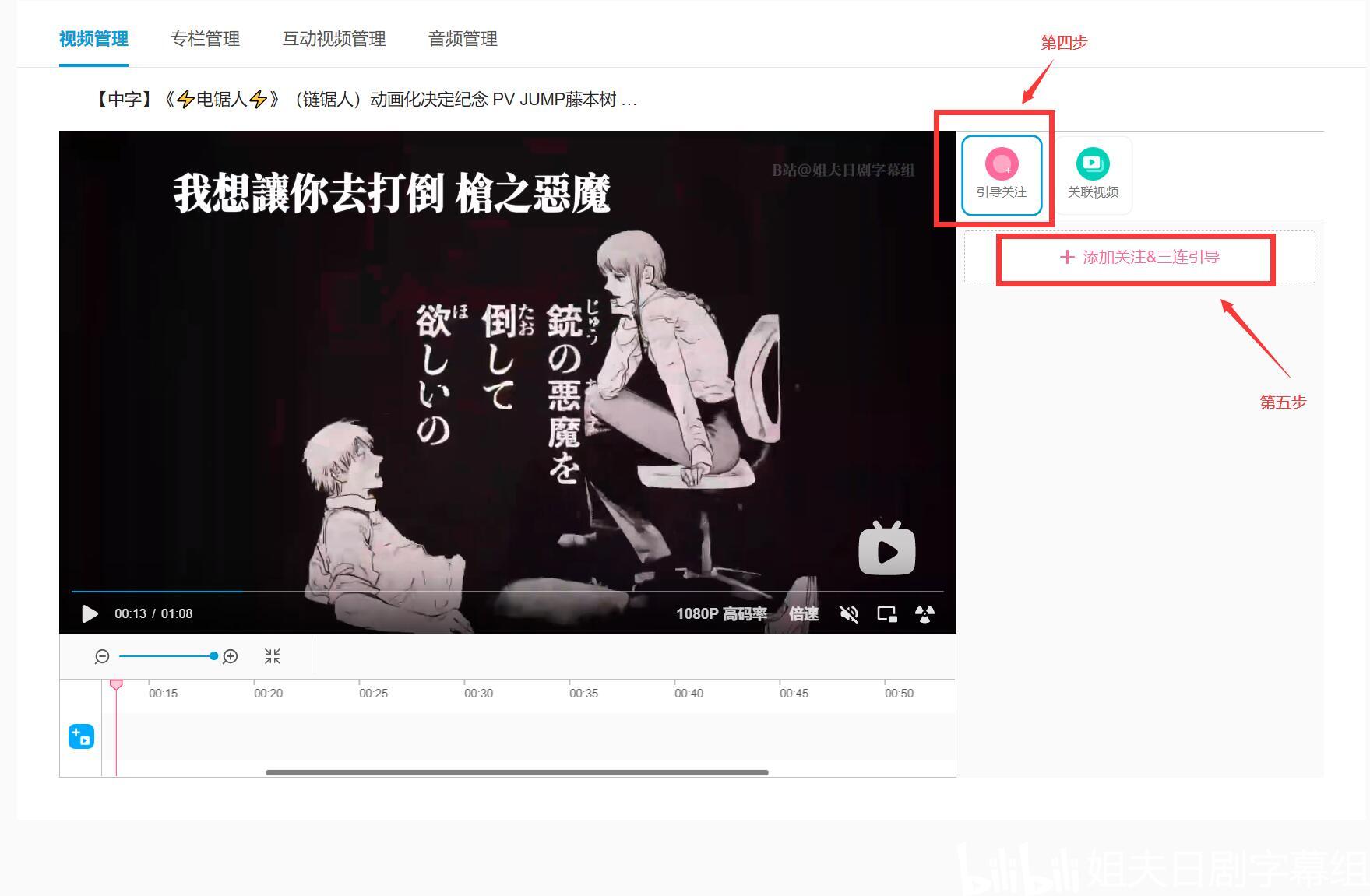Select the 引导关注 option icon
Screen dimensions: 1370x896
click(x=1002, y=175)
